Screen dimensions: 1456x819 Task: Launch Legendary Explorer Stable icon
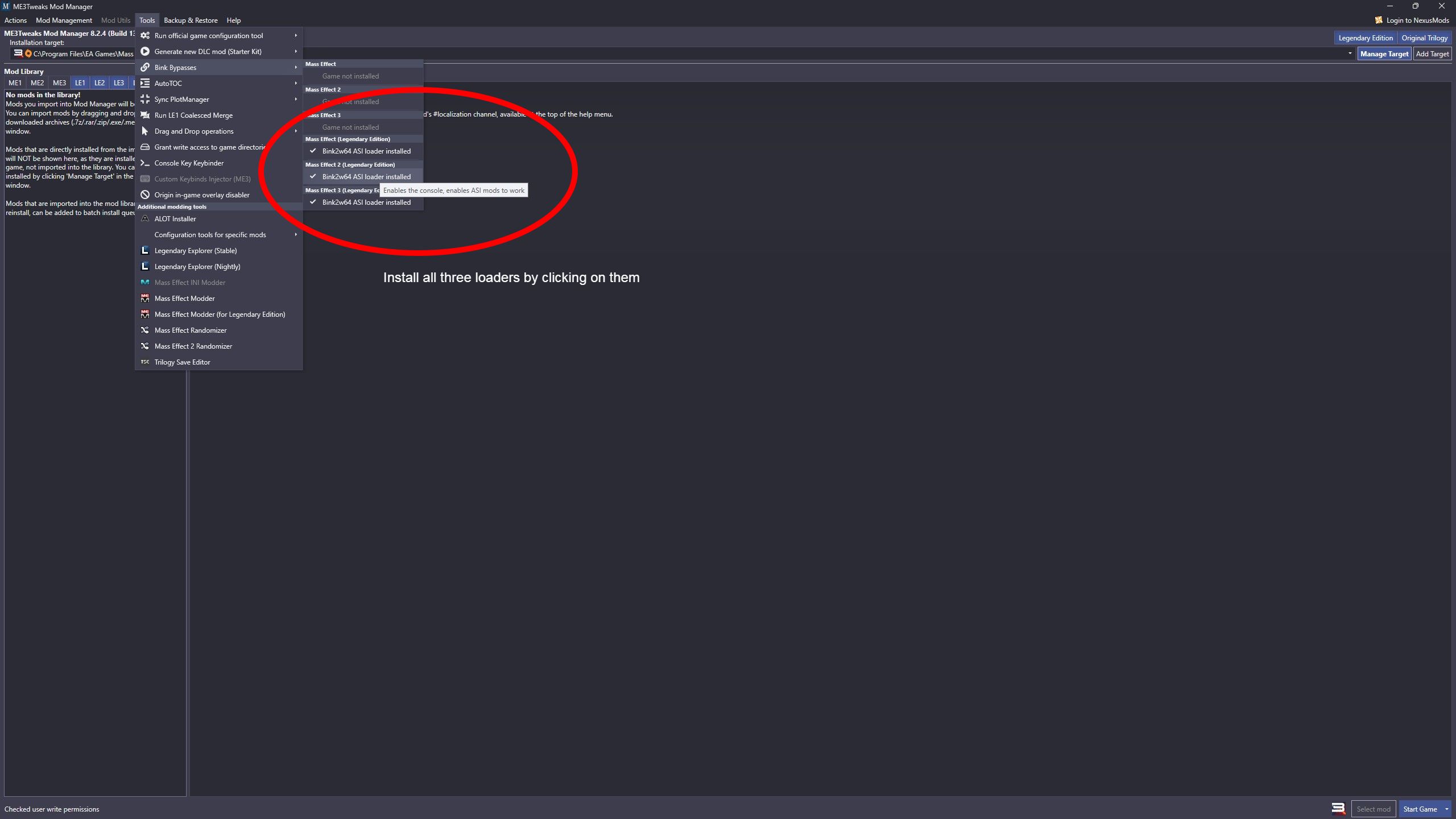click(x=144, y=250)
